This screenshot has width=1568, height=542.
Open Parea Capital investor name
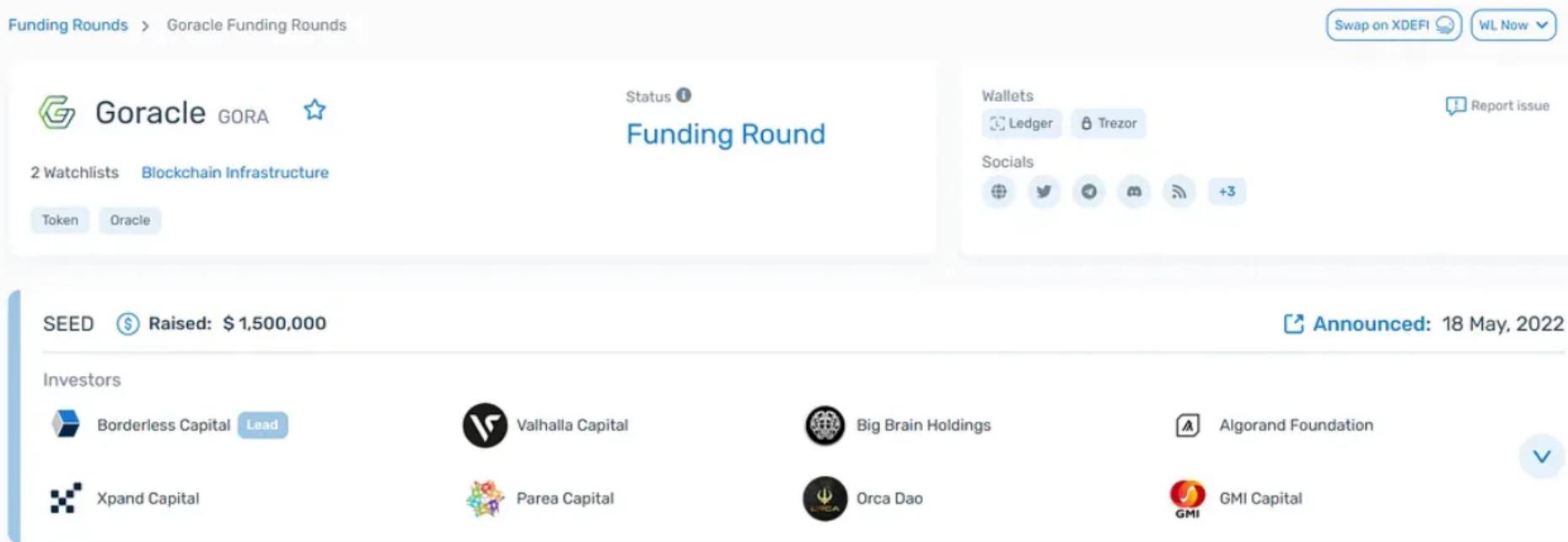coord(565,498)
